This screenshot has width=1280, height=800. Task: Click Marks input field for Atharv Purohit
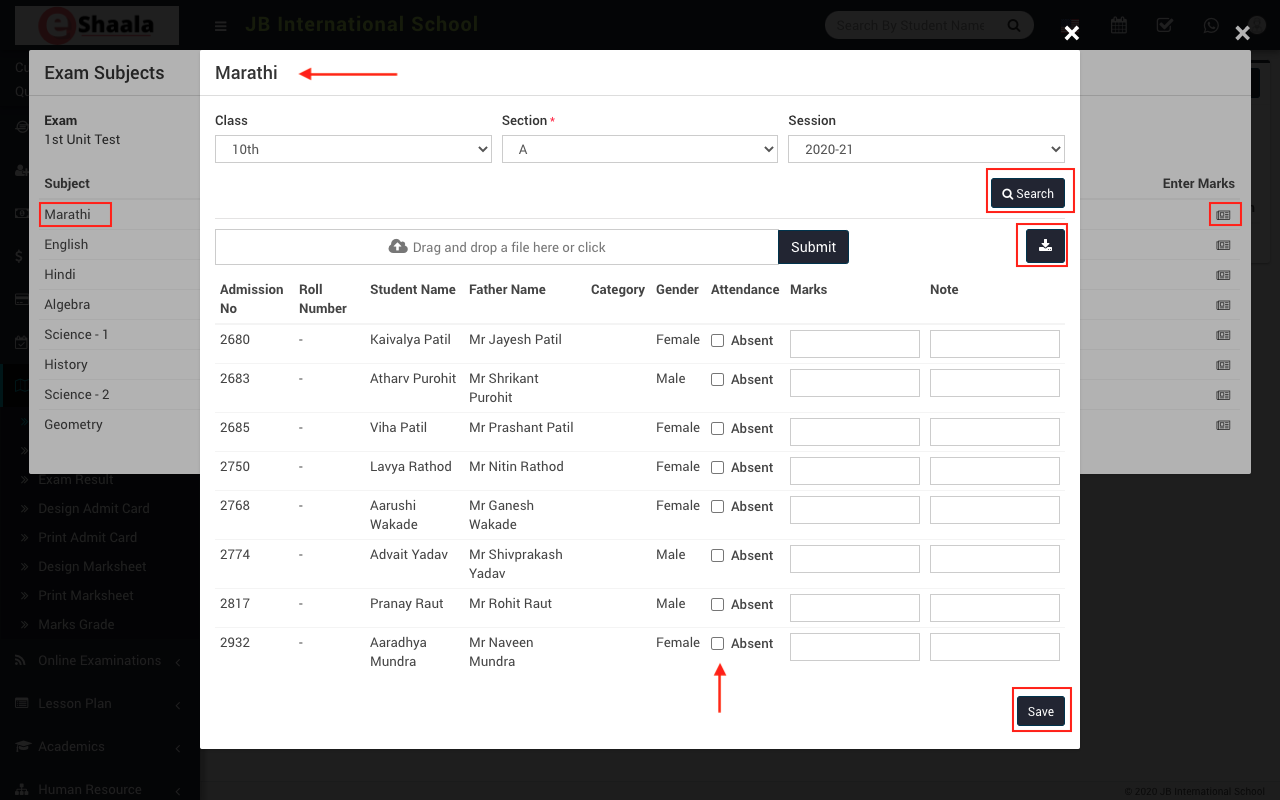tap(854, 383)
